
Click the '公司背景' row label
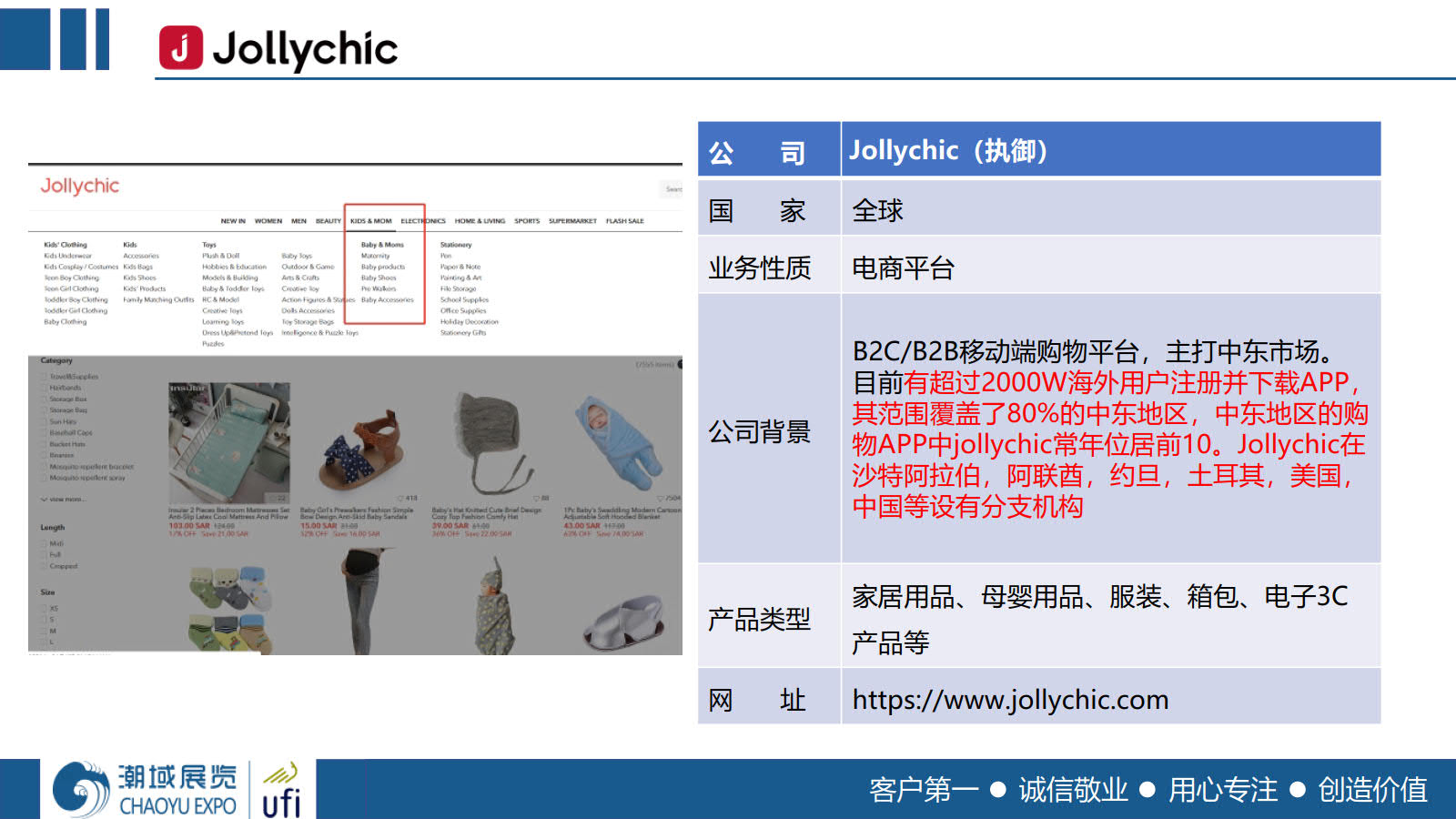[759, 431]
